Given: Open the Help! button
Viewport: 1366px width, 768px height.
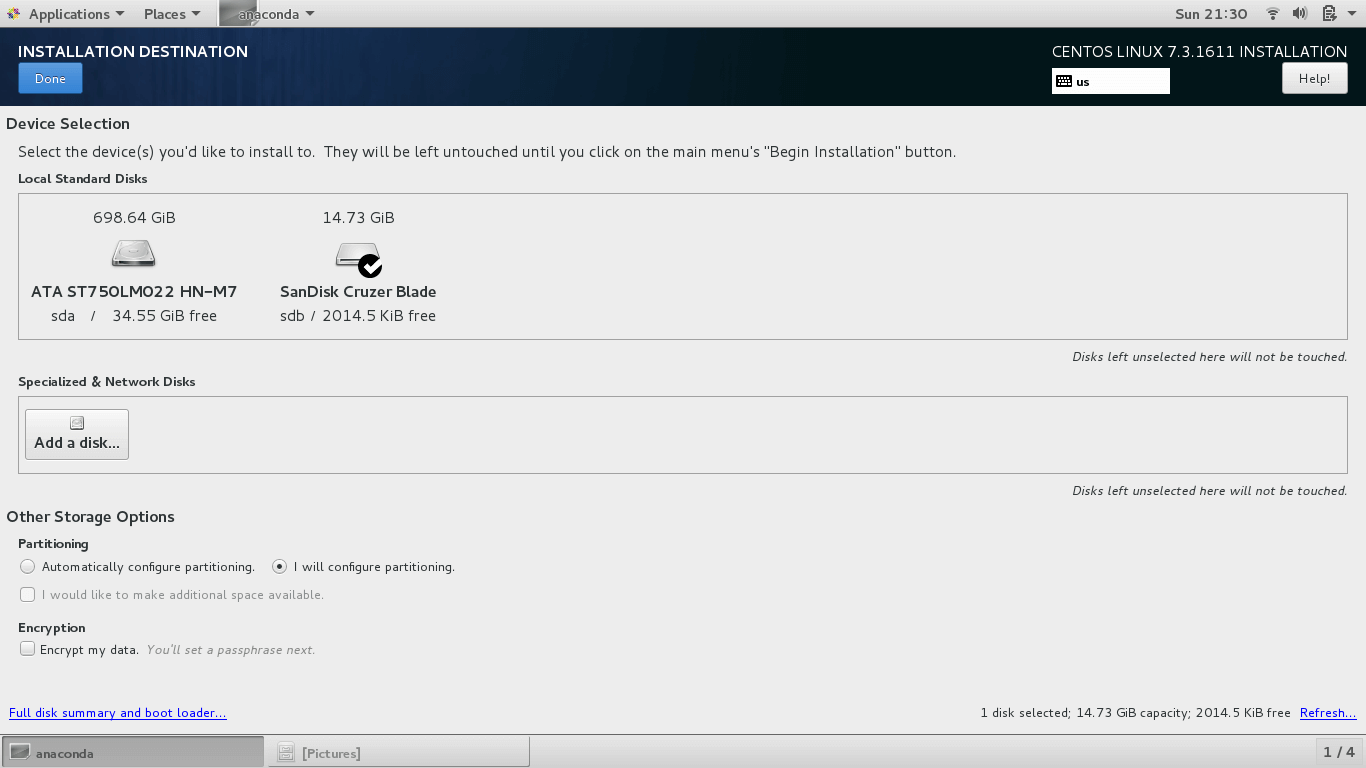Looking at the screenshot, I should pos(1314,79).
